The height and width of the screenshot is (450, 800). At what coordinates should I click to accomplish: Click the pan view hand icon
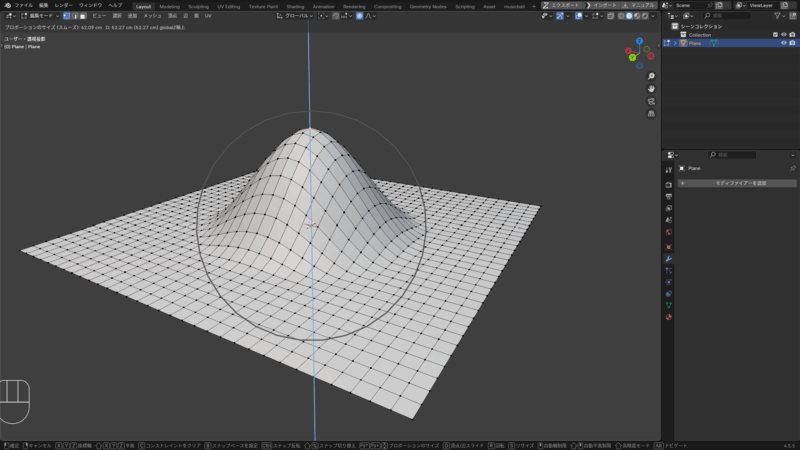(x=651, y=88)
